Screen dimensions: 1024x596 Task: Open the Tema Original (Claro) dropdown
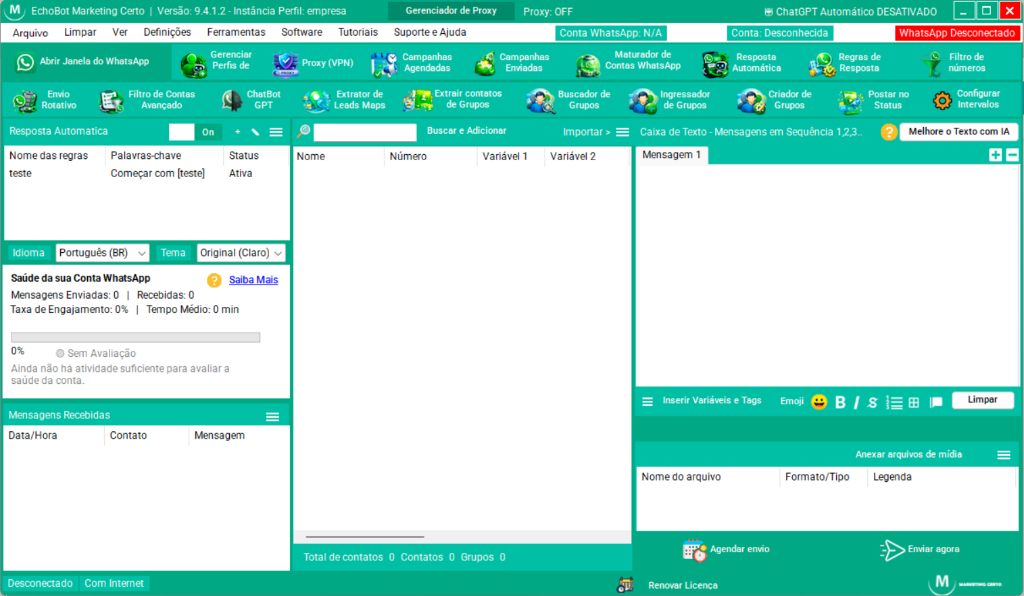click(241, 253)
